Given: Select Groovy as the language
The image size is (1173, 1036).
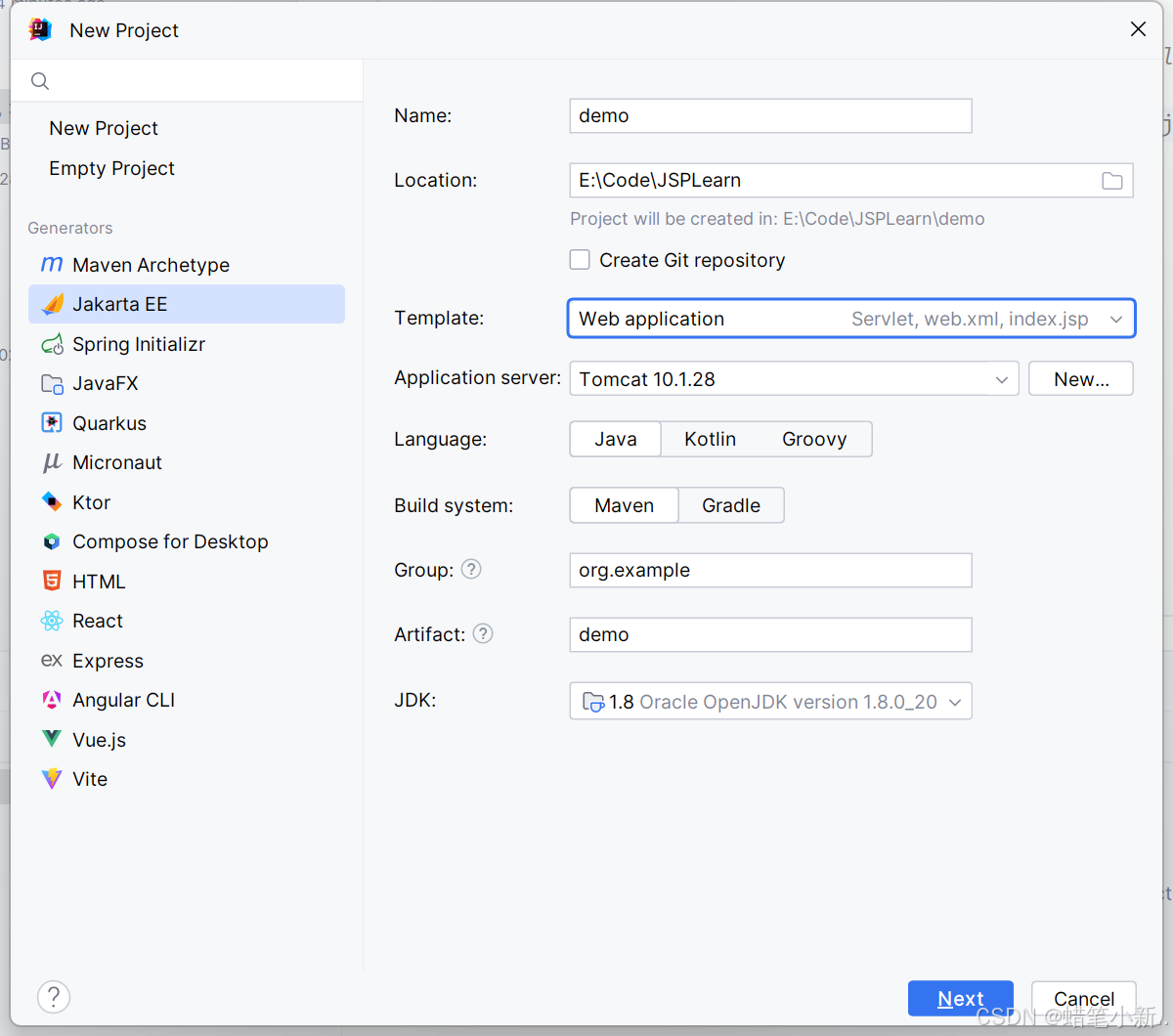Looking at the screenshot, I should point(814,439).
